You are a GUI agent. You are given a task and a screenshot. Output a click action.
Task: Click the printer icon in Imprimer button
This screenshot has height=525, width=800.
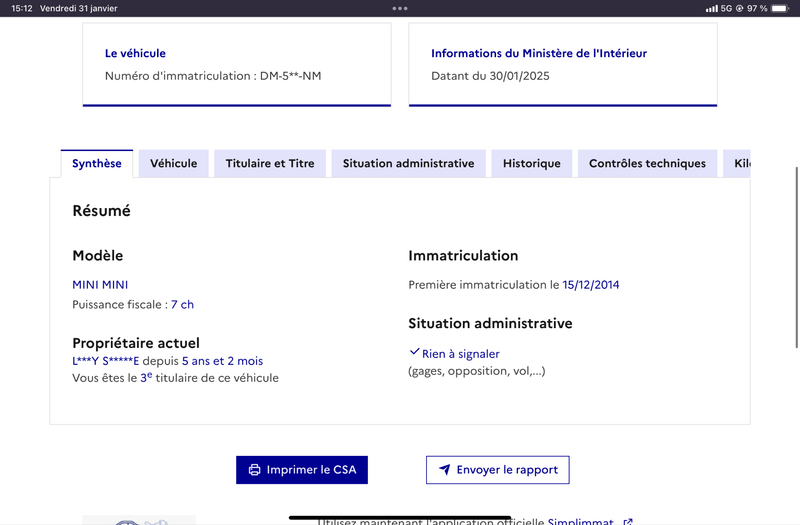[254, 470]
